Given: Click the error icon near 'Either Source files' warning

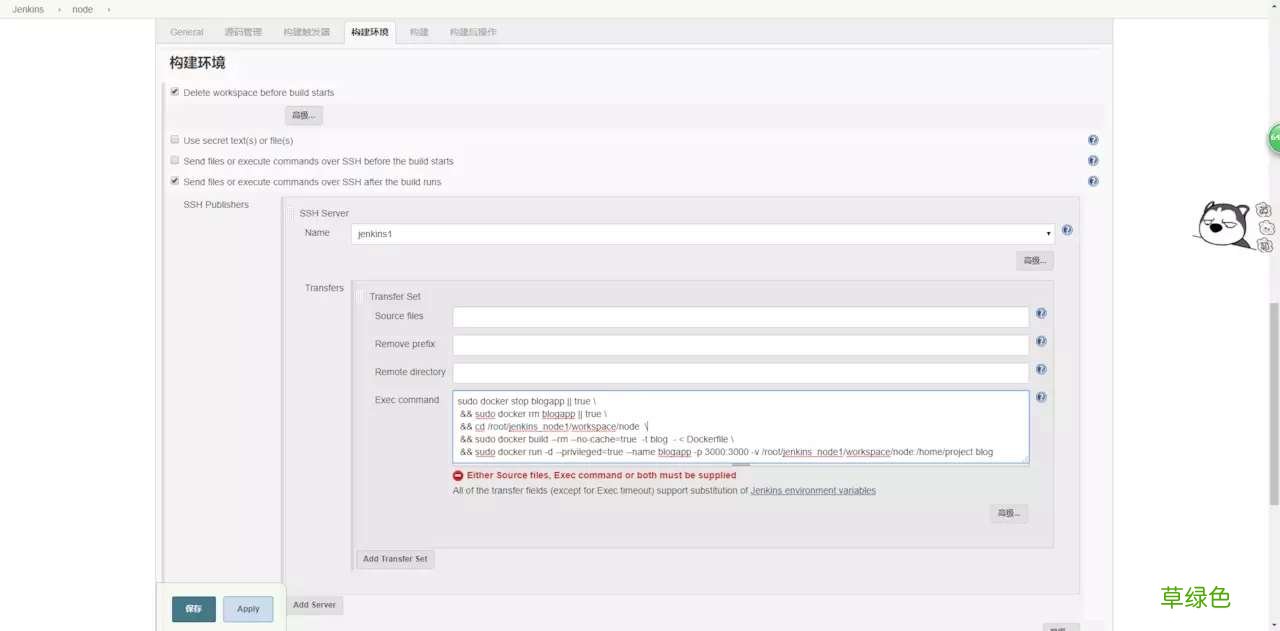Looking at the screenshot, I should tap(458, 475).
